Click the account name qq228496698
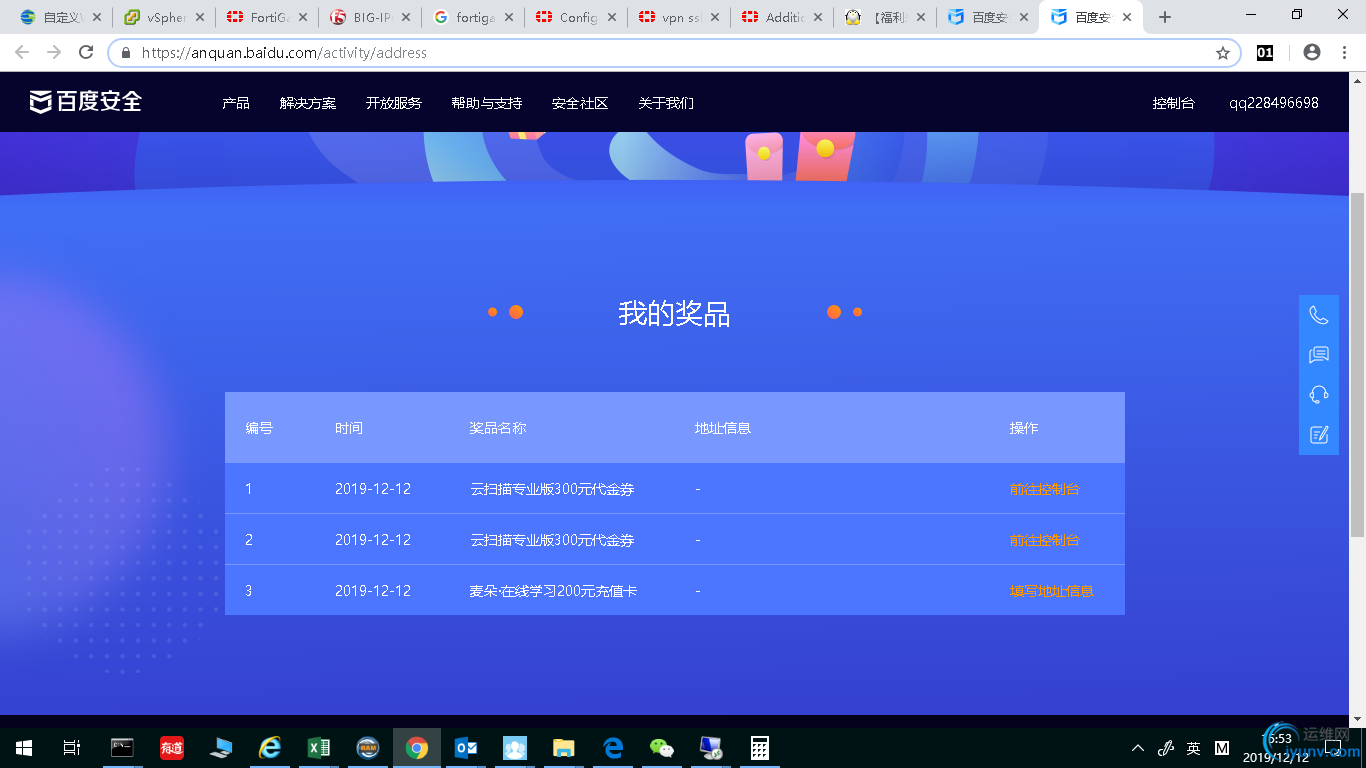 [1274, 103]
